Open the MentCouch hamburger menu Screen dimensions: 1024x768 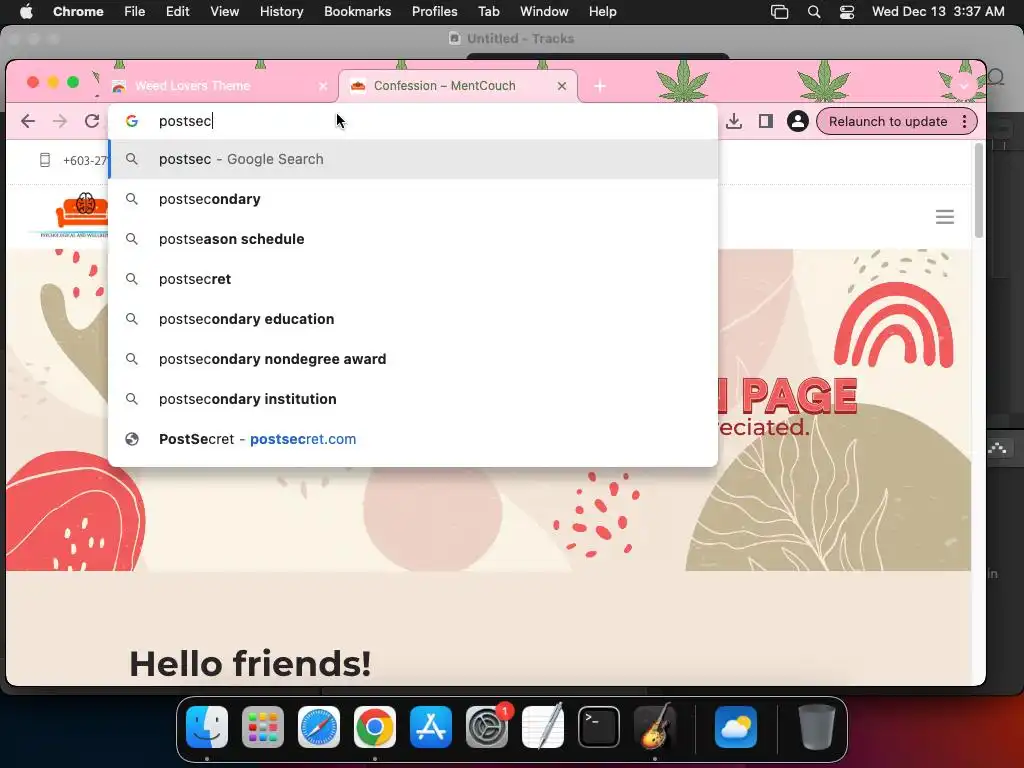tap(944, 217)
